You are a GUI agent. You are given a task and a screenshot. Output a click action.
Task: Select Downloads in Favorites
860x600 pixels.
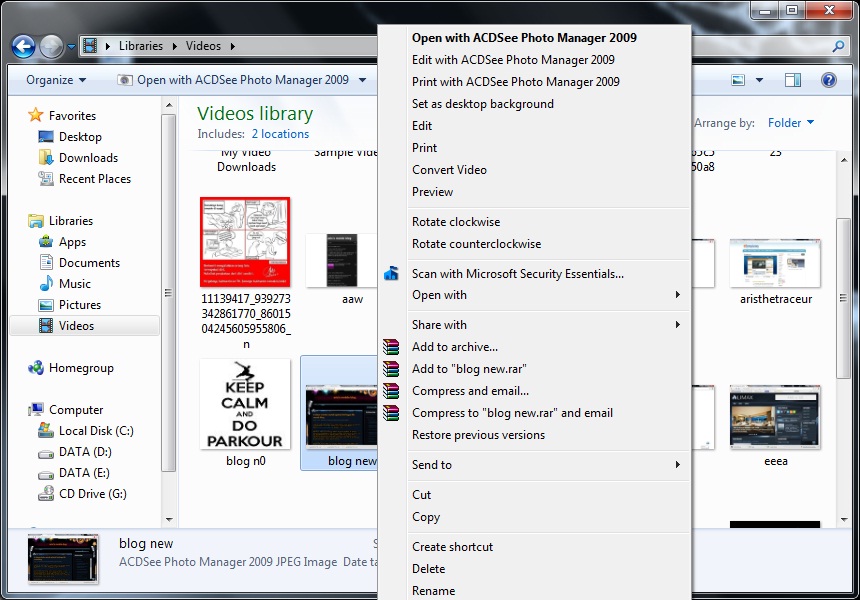pos(88,158)
